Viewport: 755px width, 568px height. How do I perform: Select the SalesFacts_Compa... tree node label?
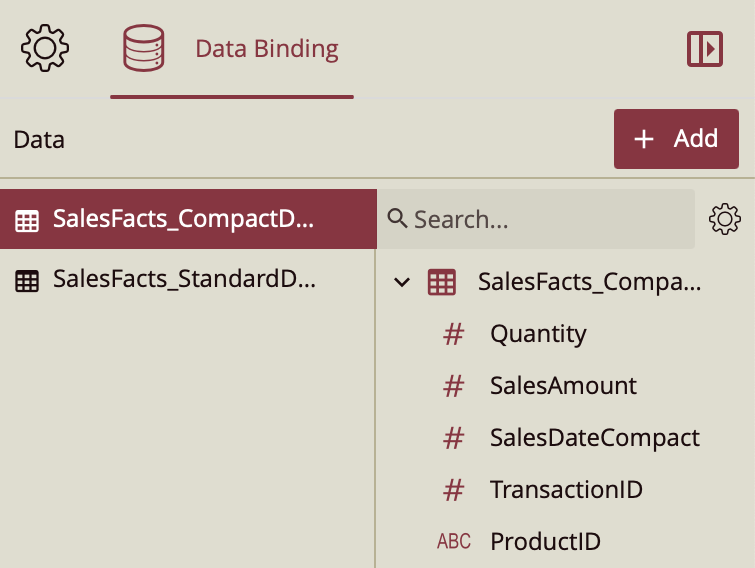tap(589, 283)
